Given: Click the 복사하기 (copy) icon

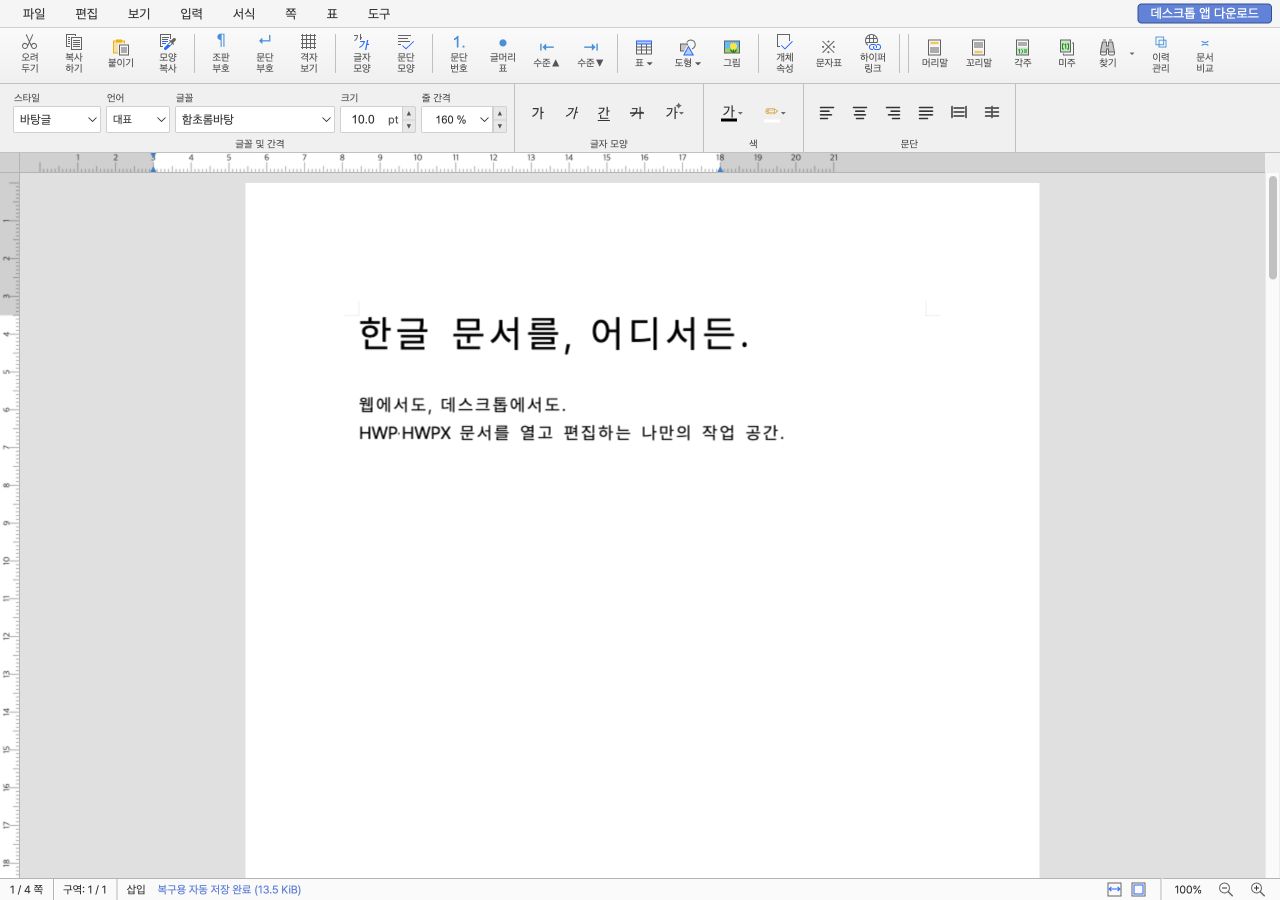Looking at the screenshot, I should [x=74, y=53].
